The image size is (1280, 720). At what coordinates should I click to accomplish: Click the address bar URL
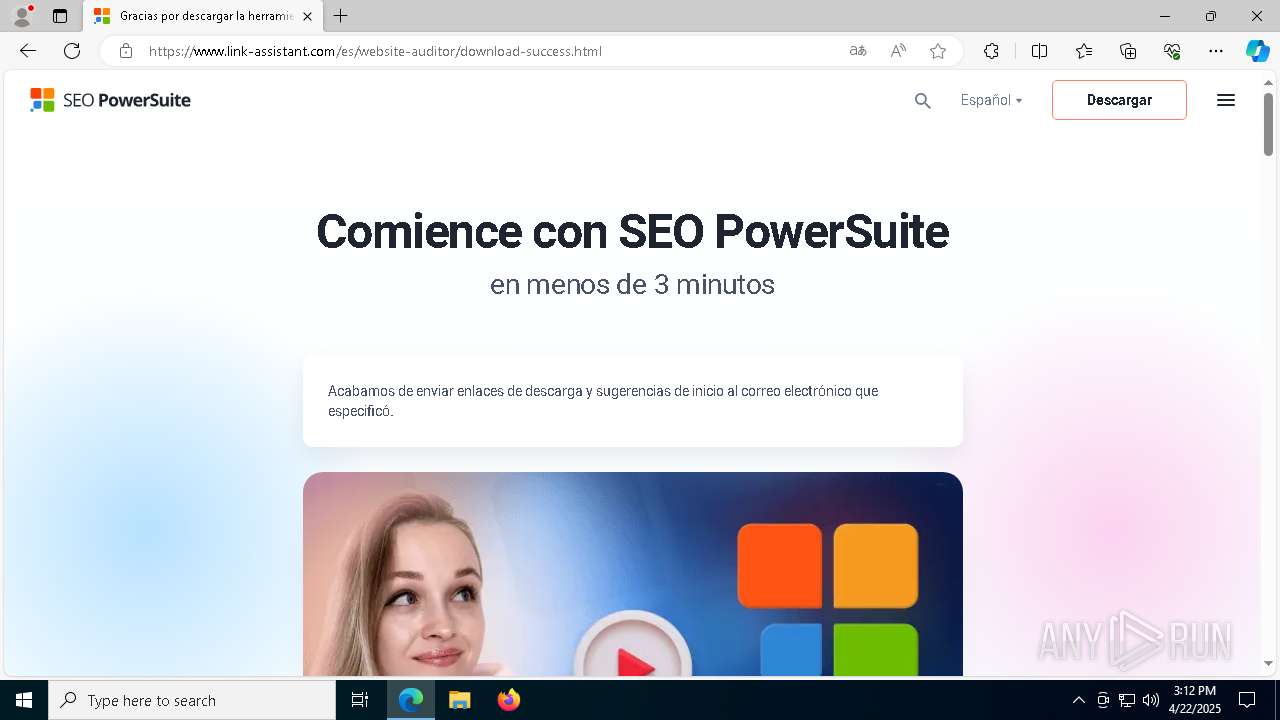[375, 51]
